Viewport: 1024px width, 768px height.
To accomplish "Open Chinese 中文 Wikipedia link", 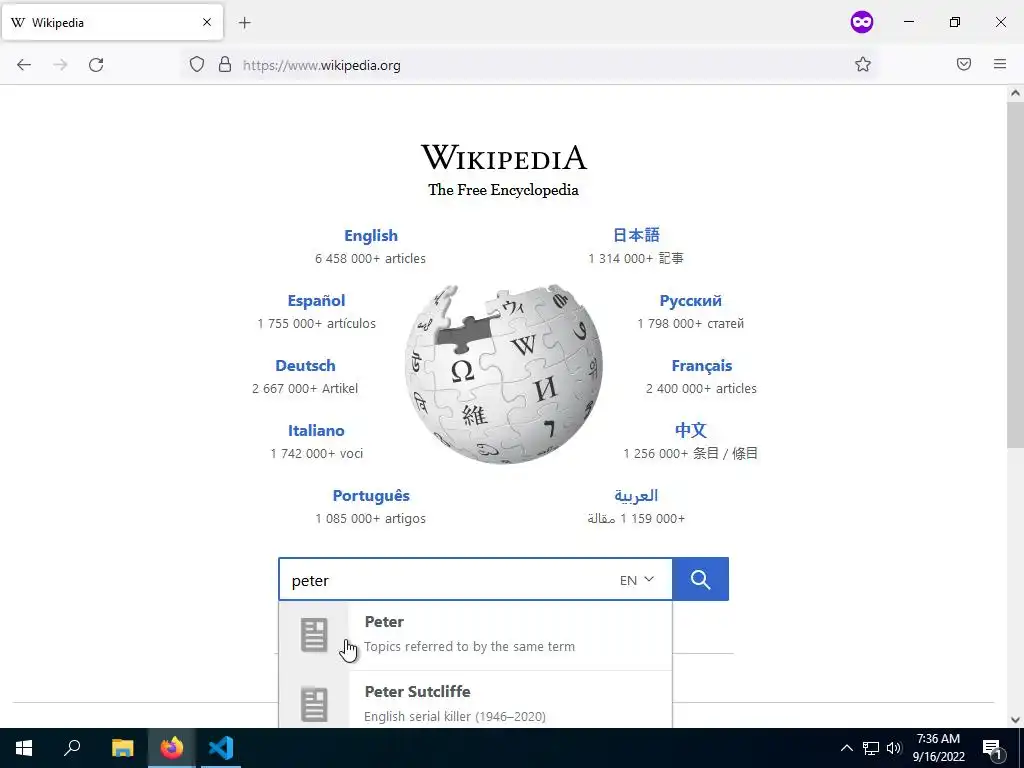I will pyautogui.click(x=690, y=430).
